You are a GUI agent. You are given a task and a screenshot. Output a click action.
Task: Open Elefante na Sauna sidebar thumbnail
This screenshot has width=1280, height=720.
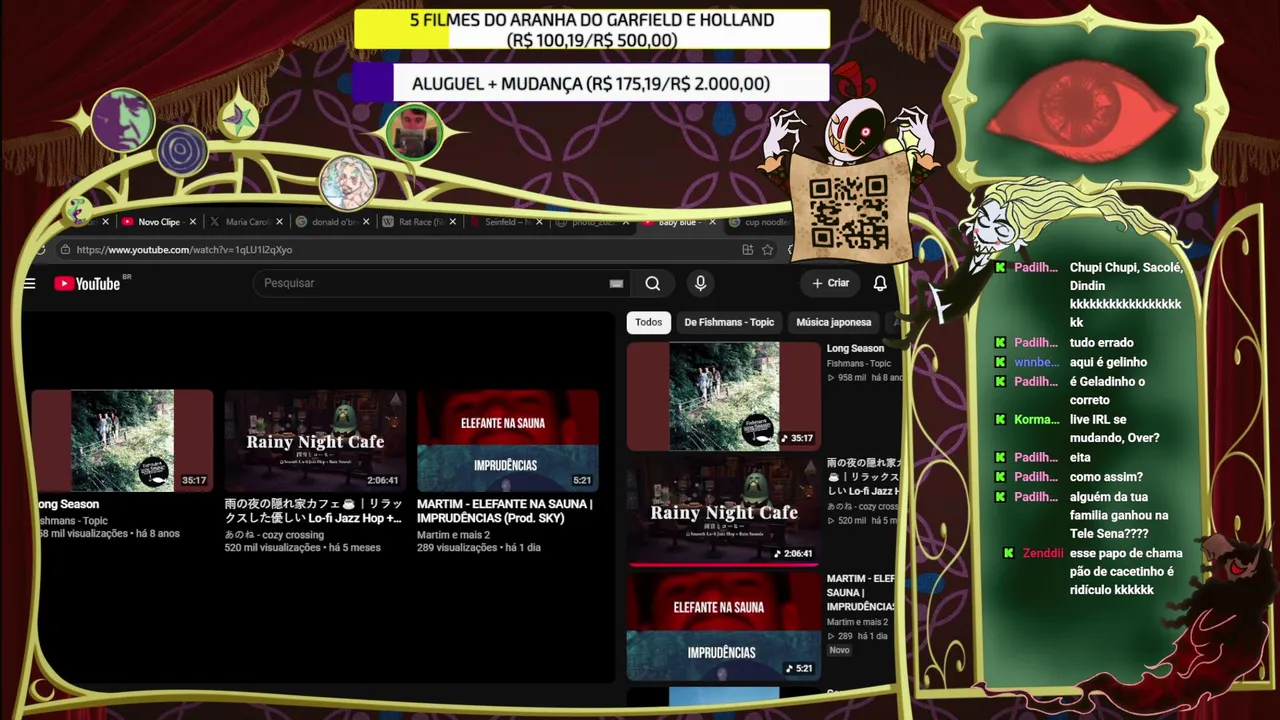[x=723, y=625]
